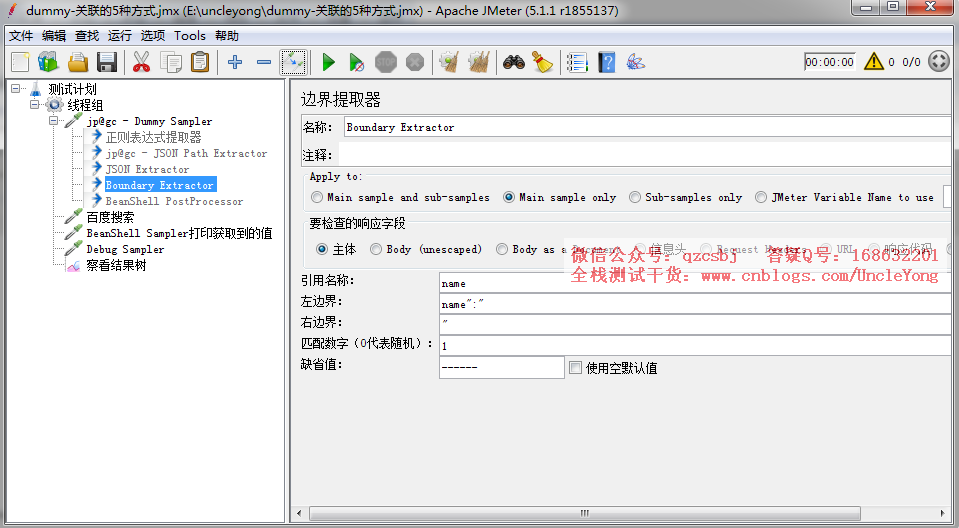The width and height of the screenshot is (959, 528).
Task: Click the 引用名称 input field
Action: click(x=695, y=283)
